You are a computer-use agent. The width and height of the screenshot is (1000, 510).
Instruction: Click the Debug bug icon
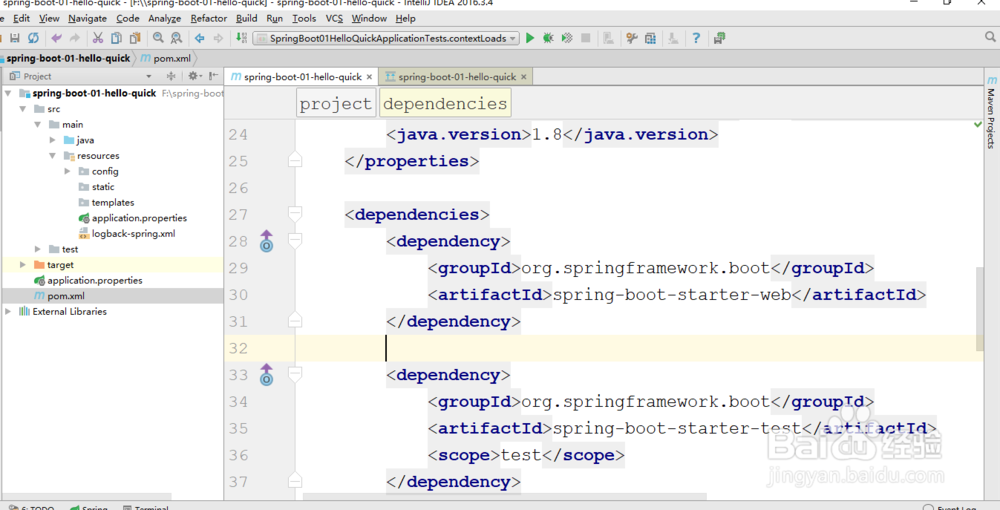pos(548,38)
